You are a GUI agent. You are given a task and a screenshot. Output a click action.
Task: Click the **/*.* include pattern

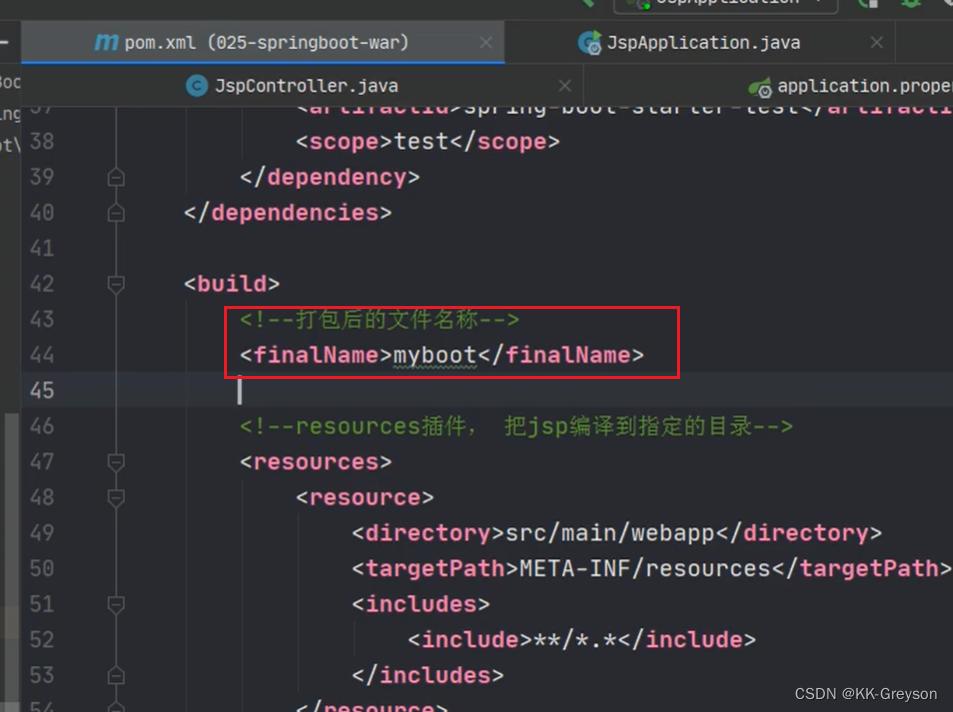coord(575,640)
